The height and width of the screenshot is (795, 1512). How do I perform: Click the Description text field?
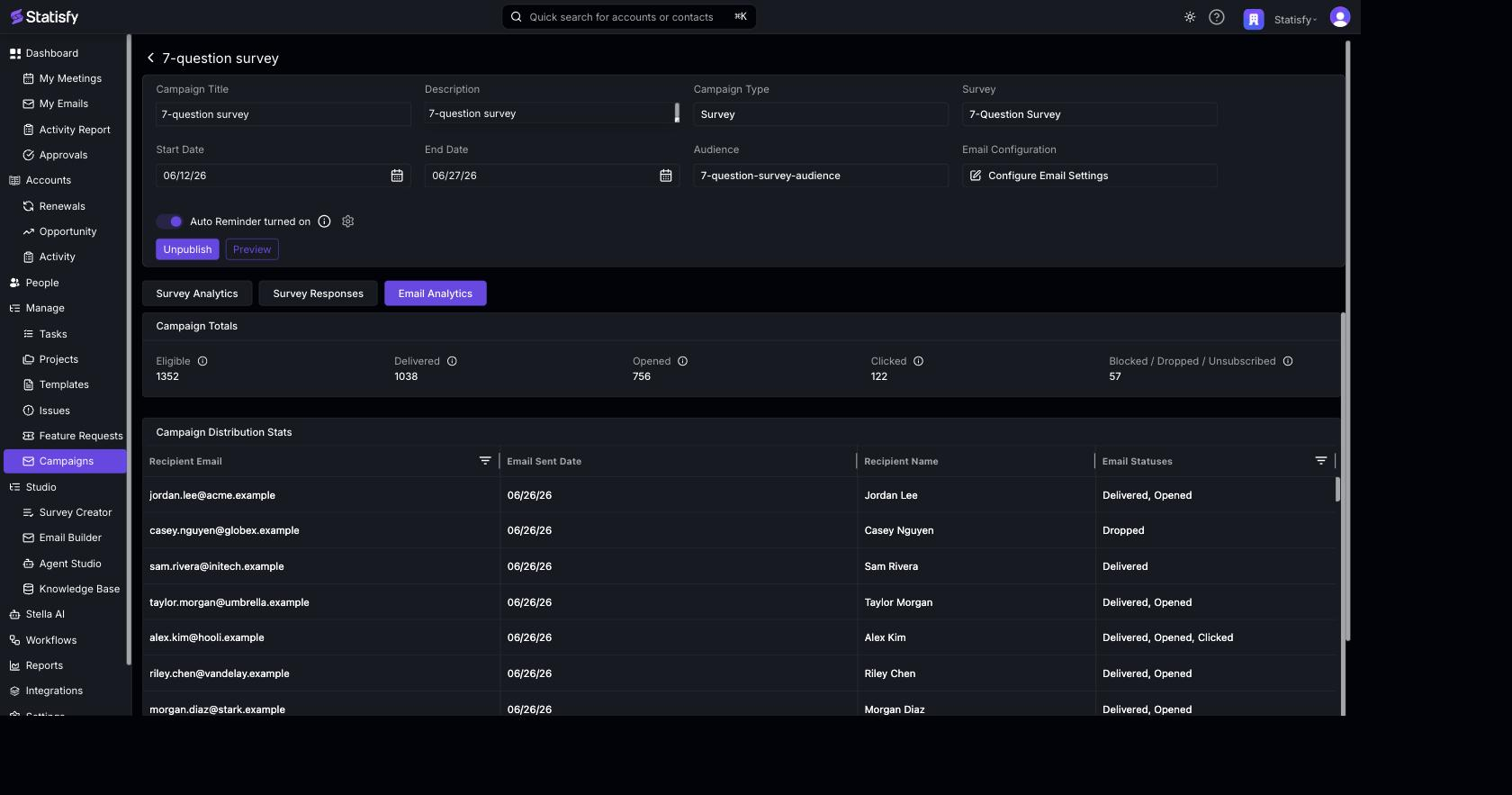pos(551,113)
